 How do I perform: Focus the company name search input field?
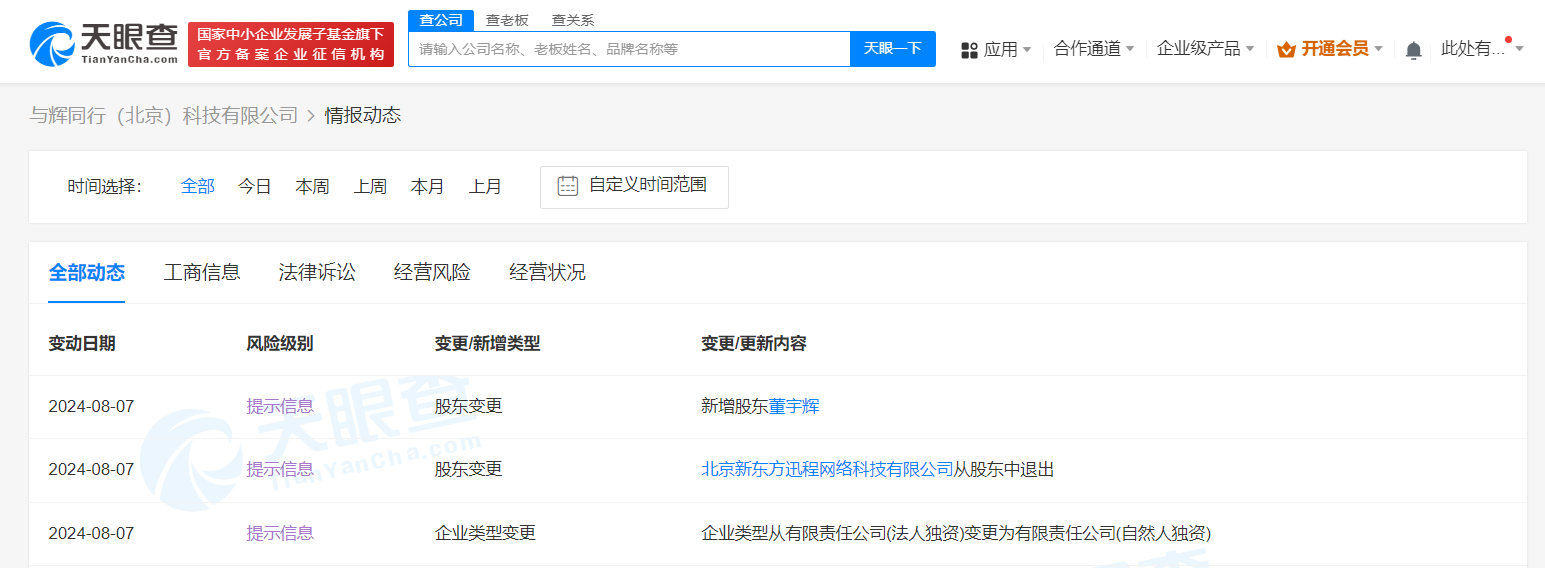tap(629, 49)
